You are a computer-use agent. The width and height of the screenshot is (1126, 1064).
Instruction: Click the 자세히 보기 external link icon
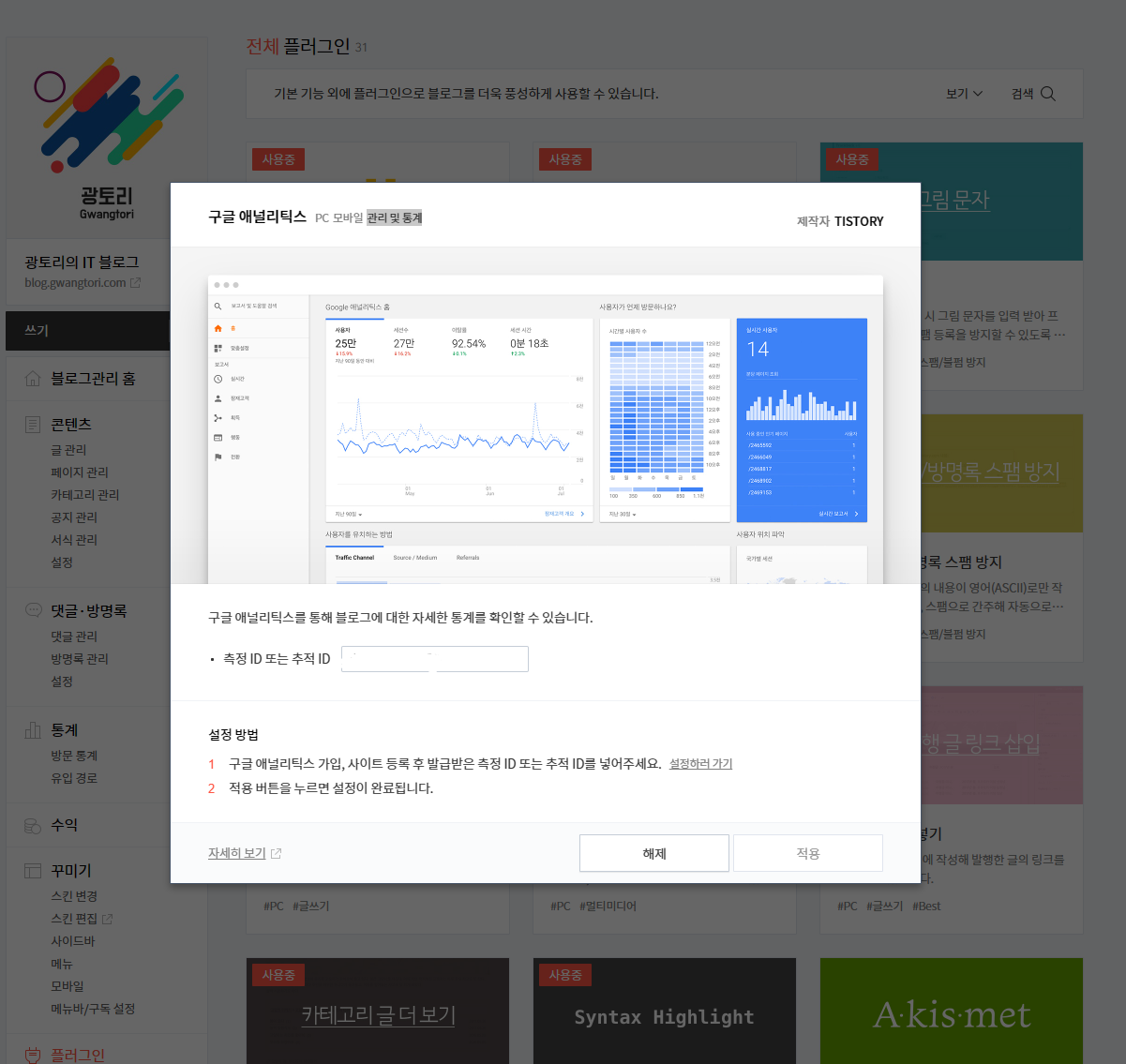(276, 853)
